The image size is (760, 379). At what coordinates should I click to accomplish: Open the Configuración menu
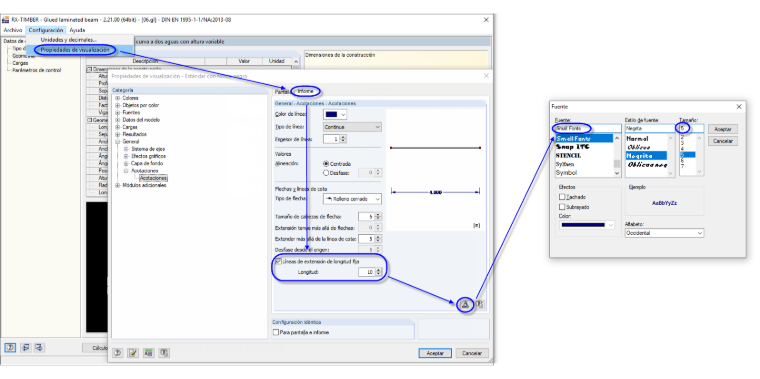(46, 30)
